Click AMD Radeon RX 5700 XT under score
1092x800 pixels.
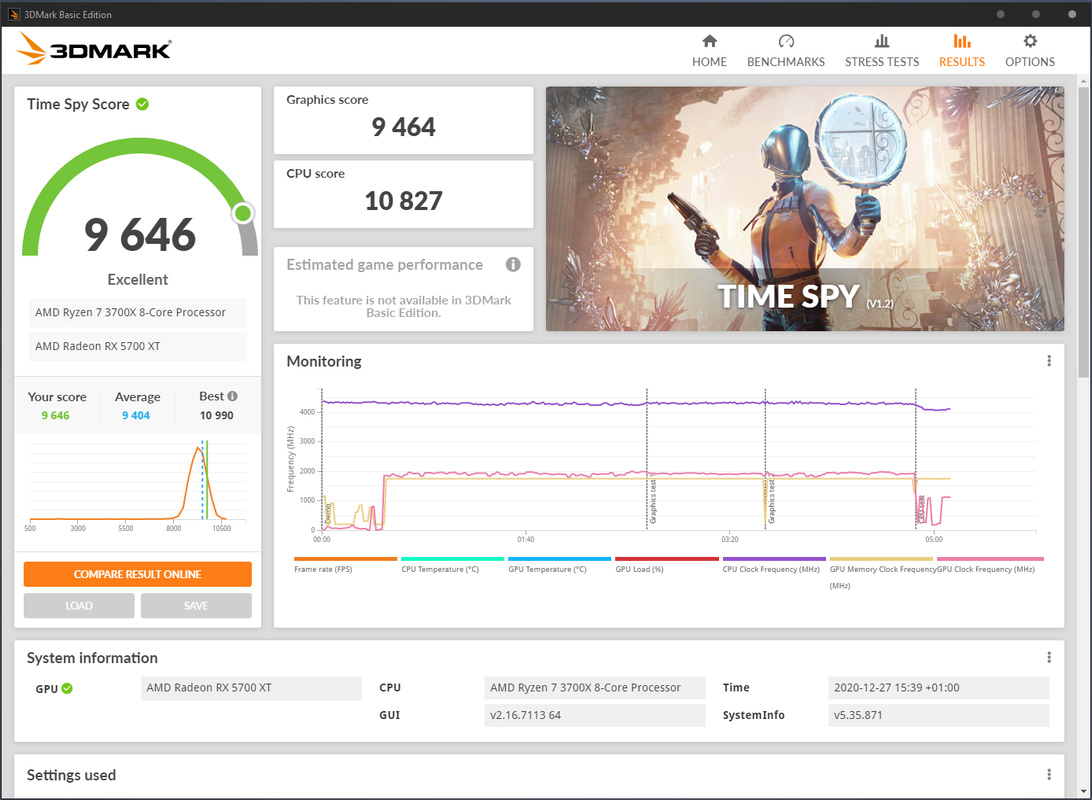(137, 346)
